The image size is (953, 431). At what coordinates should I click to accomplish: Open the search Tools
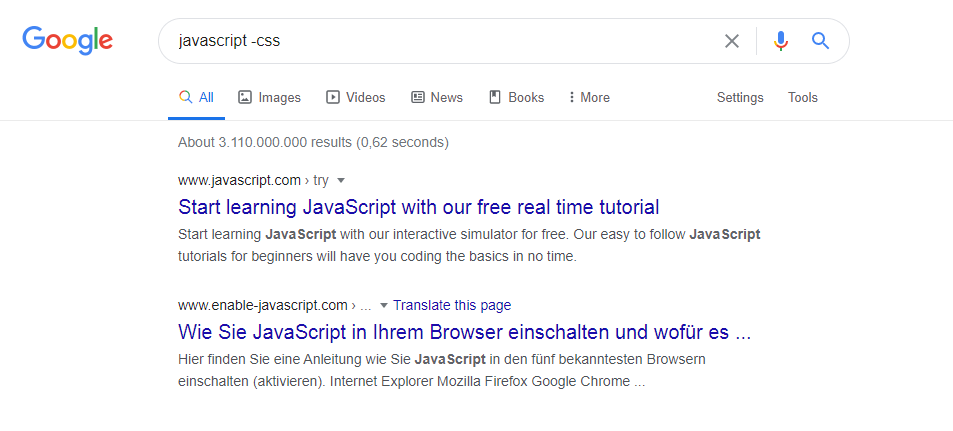click(x=802, y=97)
